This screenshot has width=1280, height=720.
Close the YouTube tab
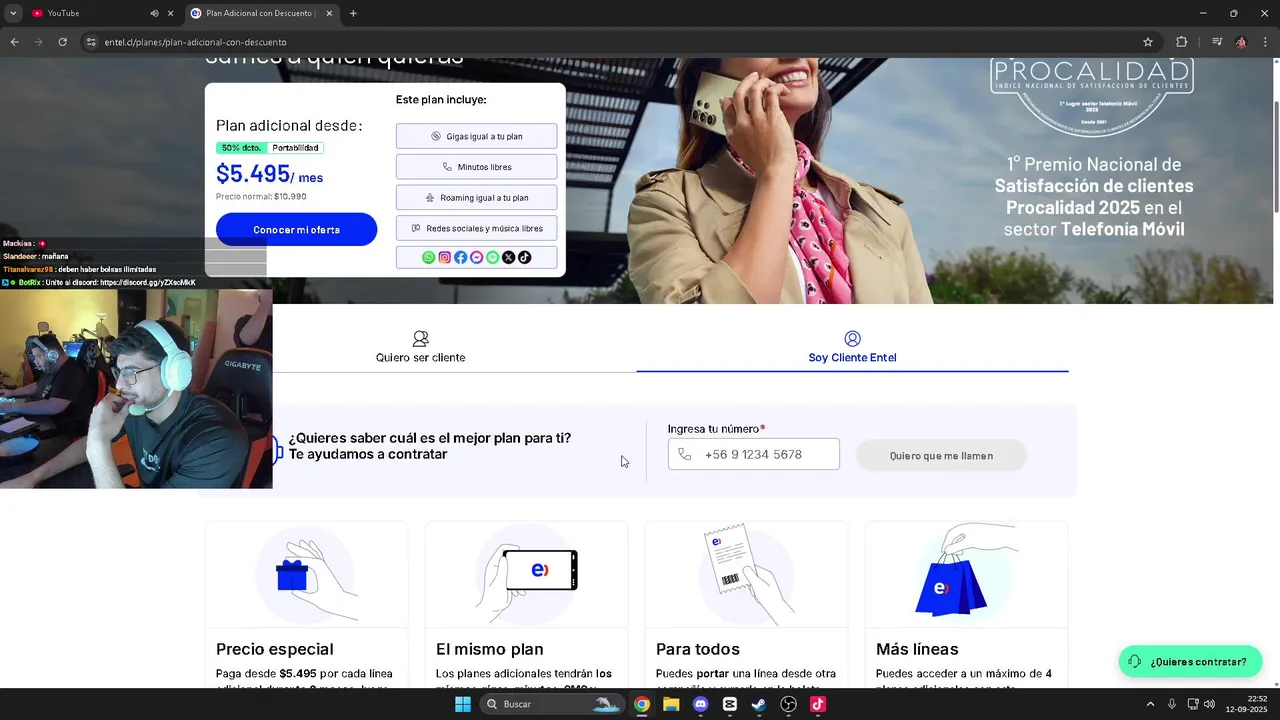tap(171, 13)
